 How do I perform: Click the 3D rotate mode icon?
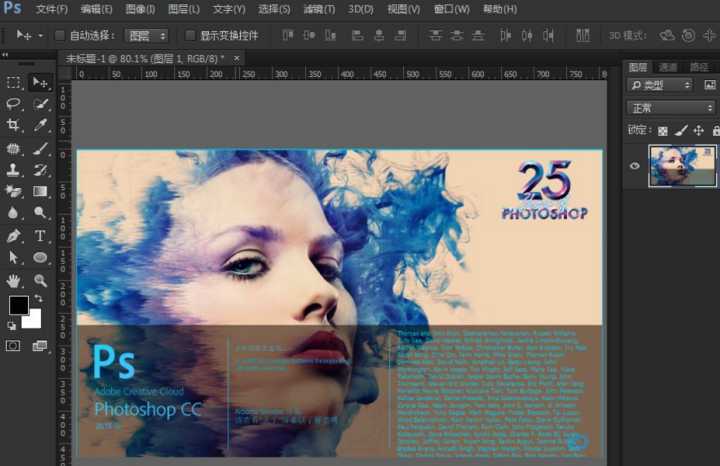pos(667,35)
